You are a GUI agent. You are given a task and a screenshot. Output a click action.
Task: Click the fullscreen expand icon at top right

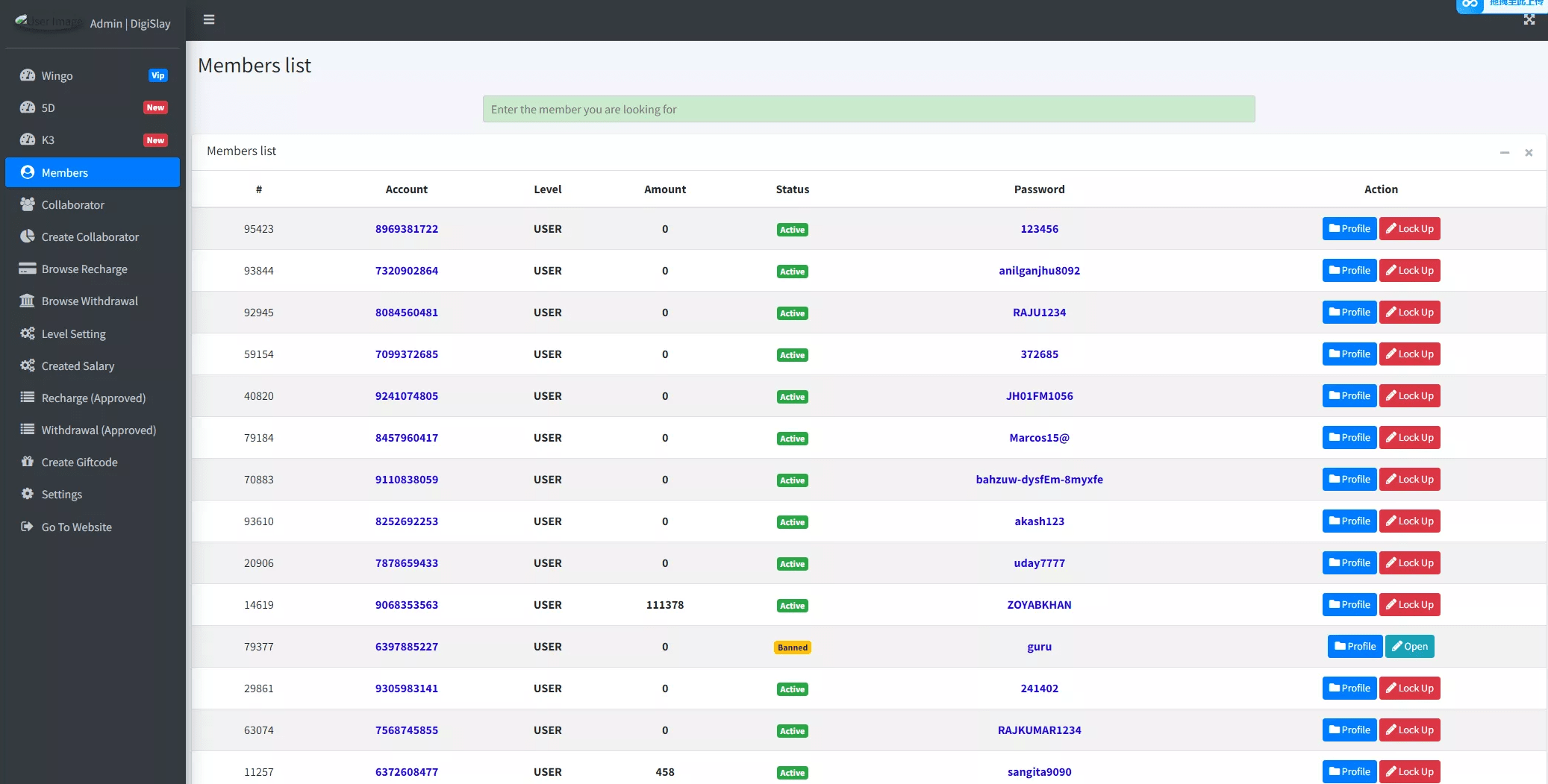1529,20
